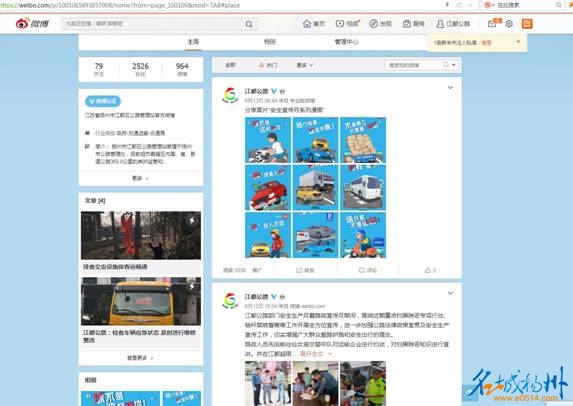573x406 pixels.
Task: Open the 更多 dropdown in the feed filter bar
Action: tap(305, 65)
